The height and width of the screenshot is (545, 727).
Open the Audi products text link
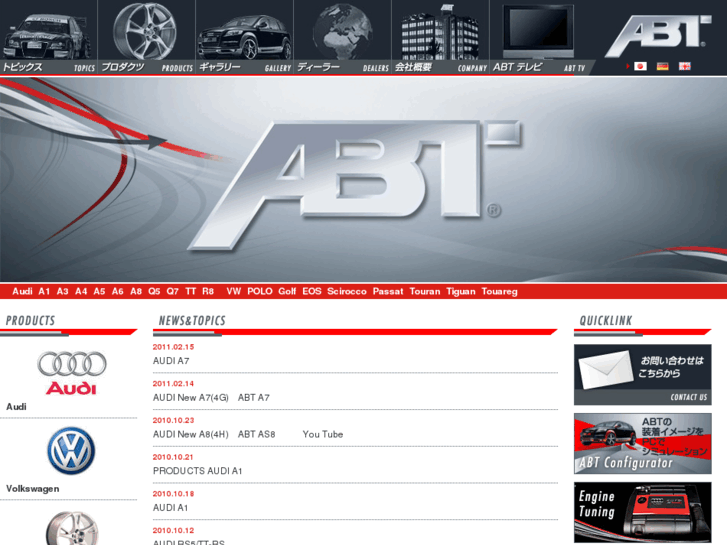[16, 407]
